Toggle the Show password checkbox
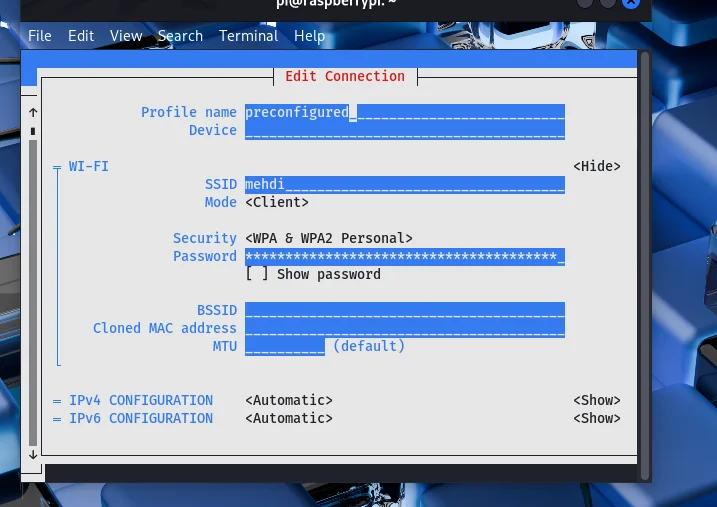Image resolution: width=717 pixels, height=507 pixels. pyautogui.click(x=257, y=274)
